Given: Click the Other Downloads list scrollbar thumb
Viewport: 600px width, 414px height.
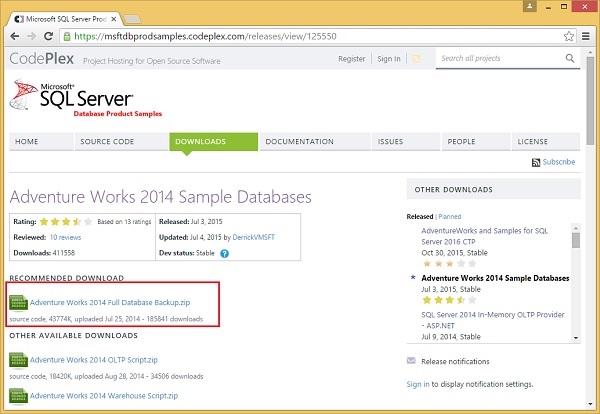Looking at the screenshot, I should [x=576, y=241].
